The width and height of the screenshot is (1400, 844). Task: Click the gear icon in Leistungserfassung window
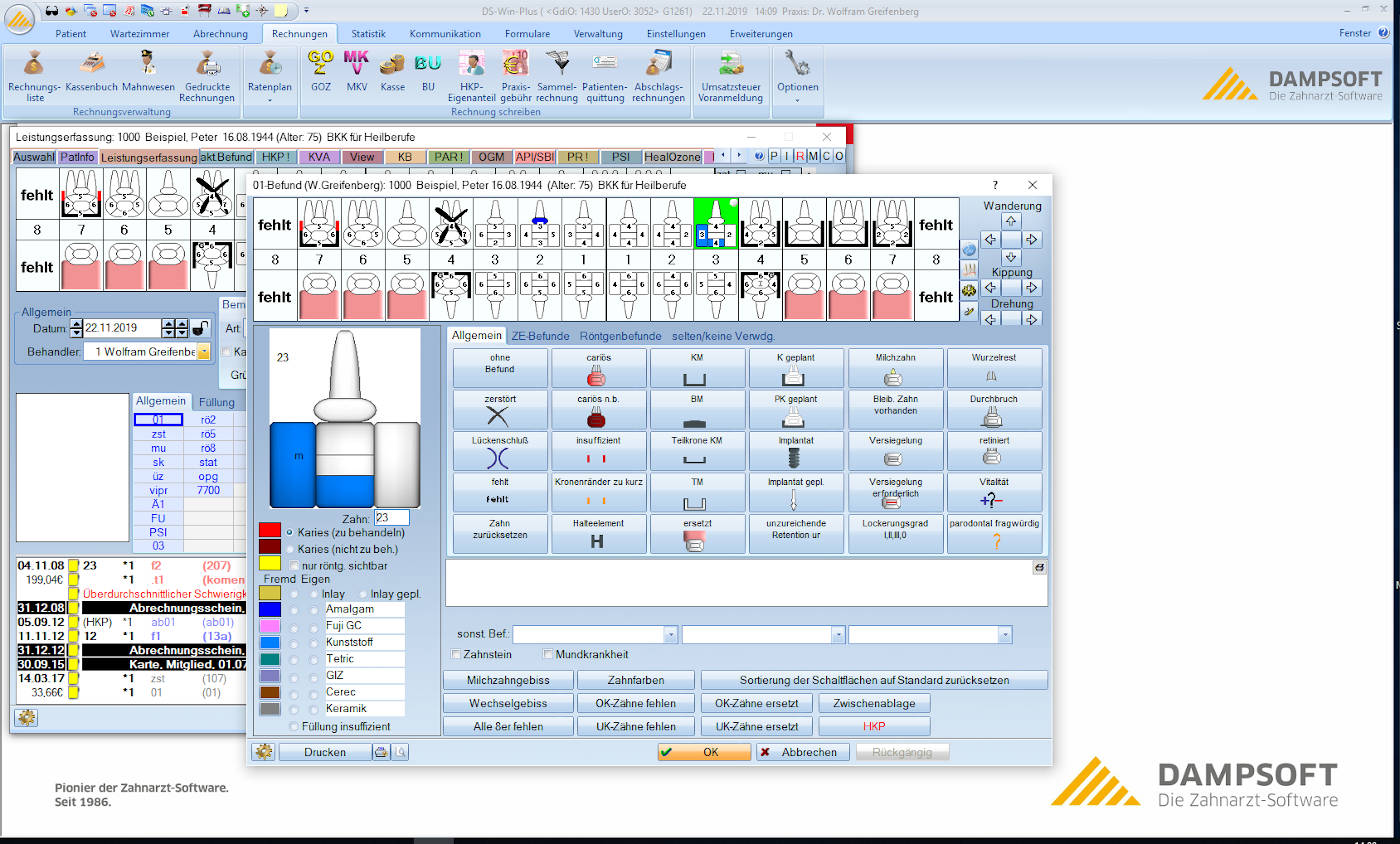26,717
